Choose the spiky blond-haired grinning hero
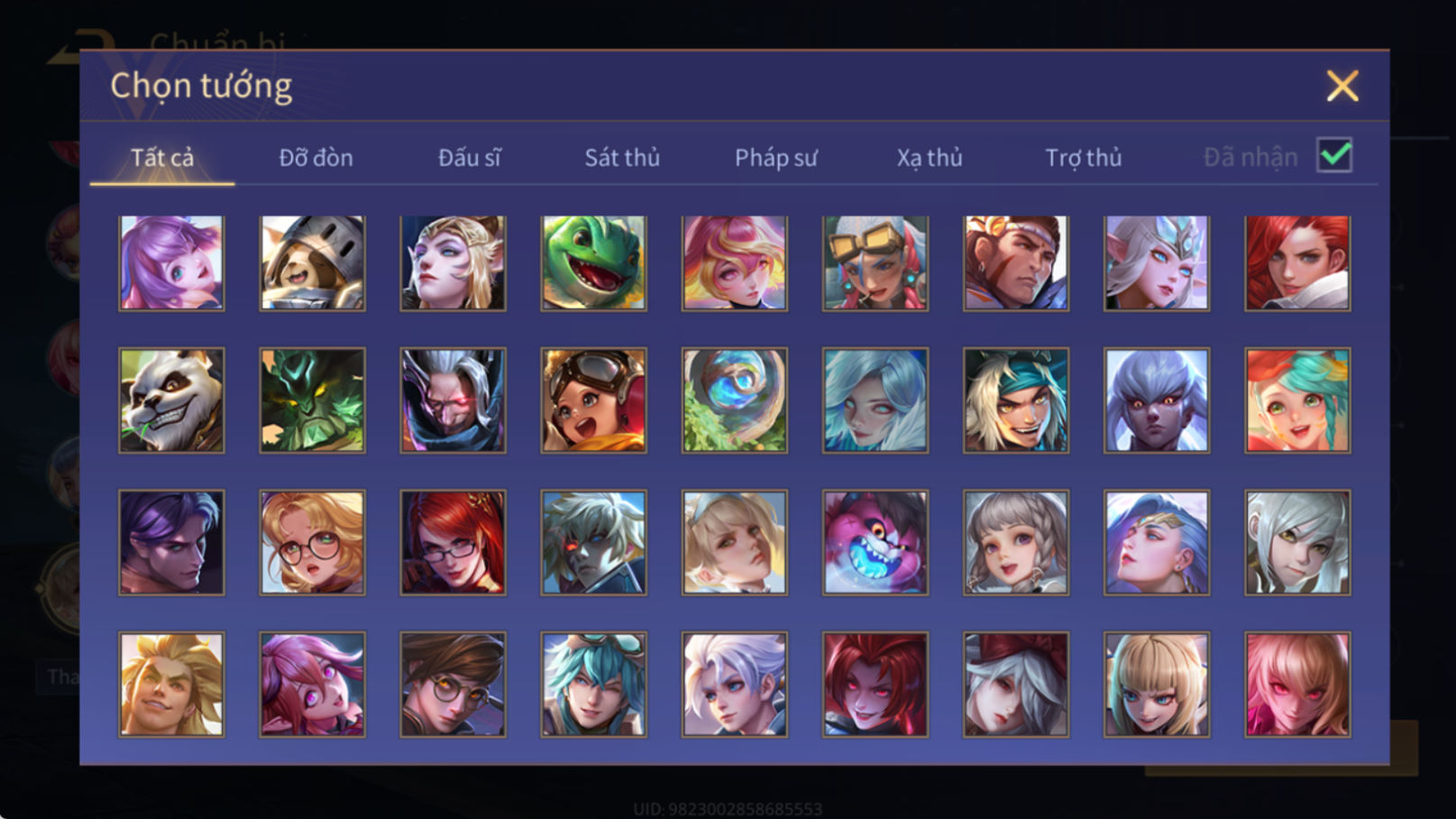The width and height of the screenshot is (1456, 819). (171, 685)
